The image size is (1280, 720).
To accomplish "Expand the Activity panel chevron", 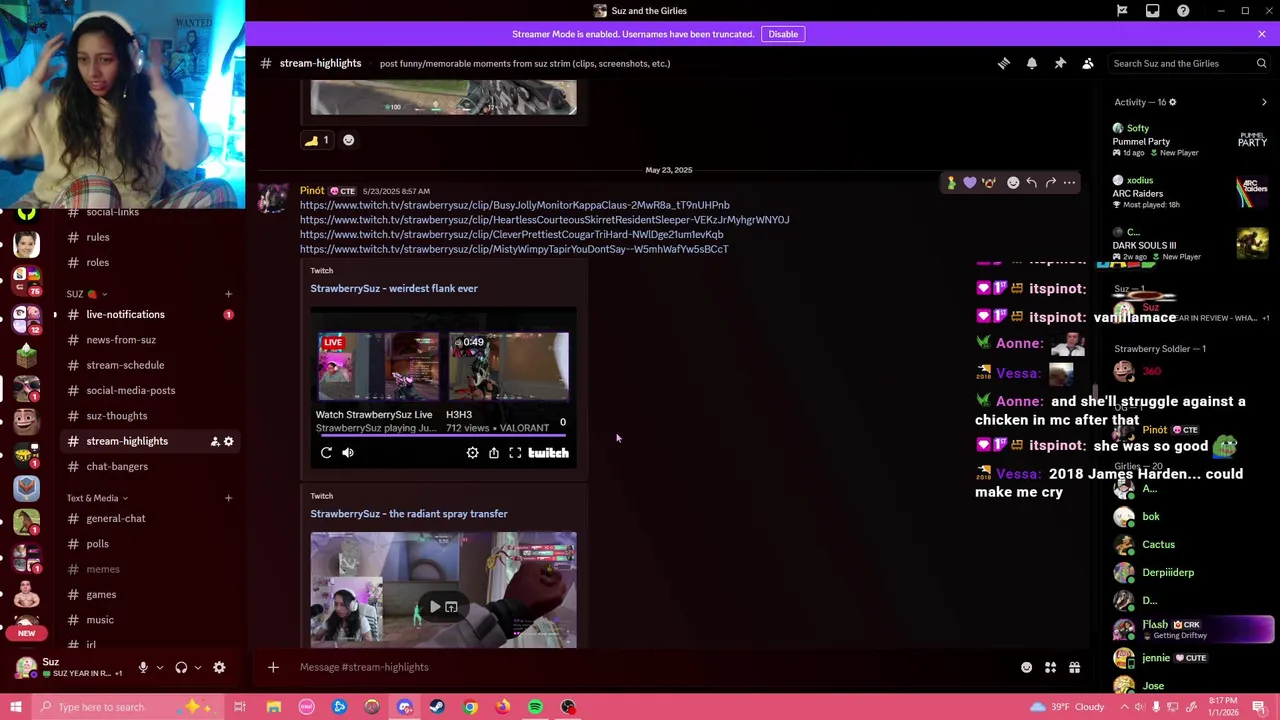I will pyautogui.click(x=1264, y=102).
